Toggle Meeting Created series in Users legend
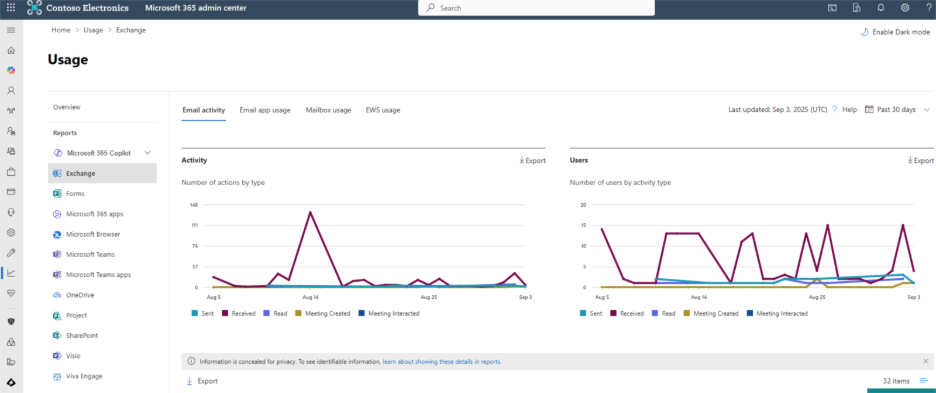 [x=711, y=313]
